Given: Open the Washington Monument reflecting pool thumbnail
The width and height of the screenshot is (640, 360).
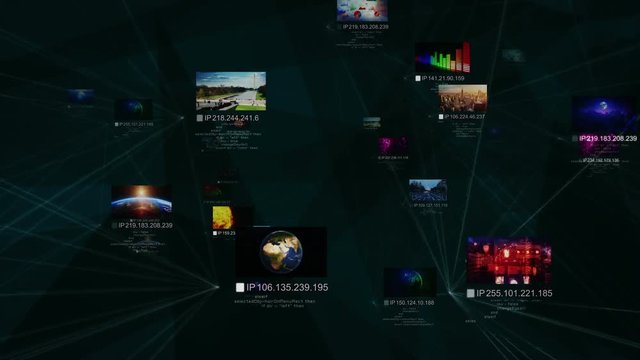Looking at the screenshot, I should point(231,91).
